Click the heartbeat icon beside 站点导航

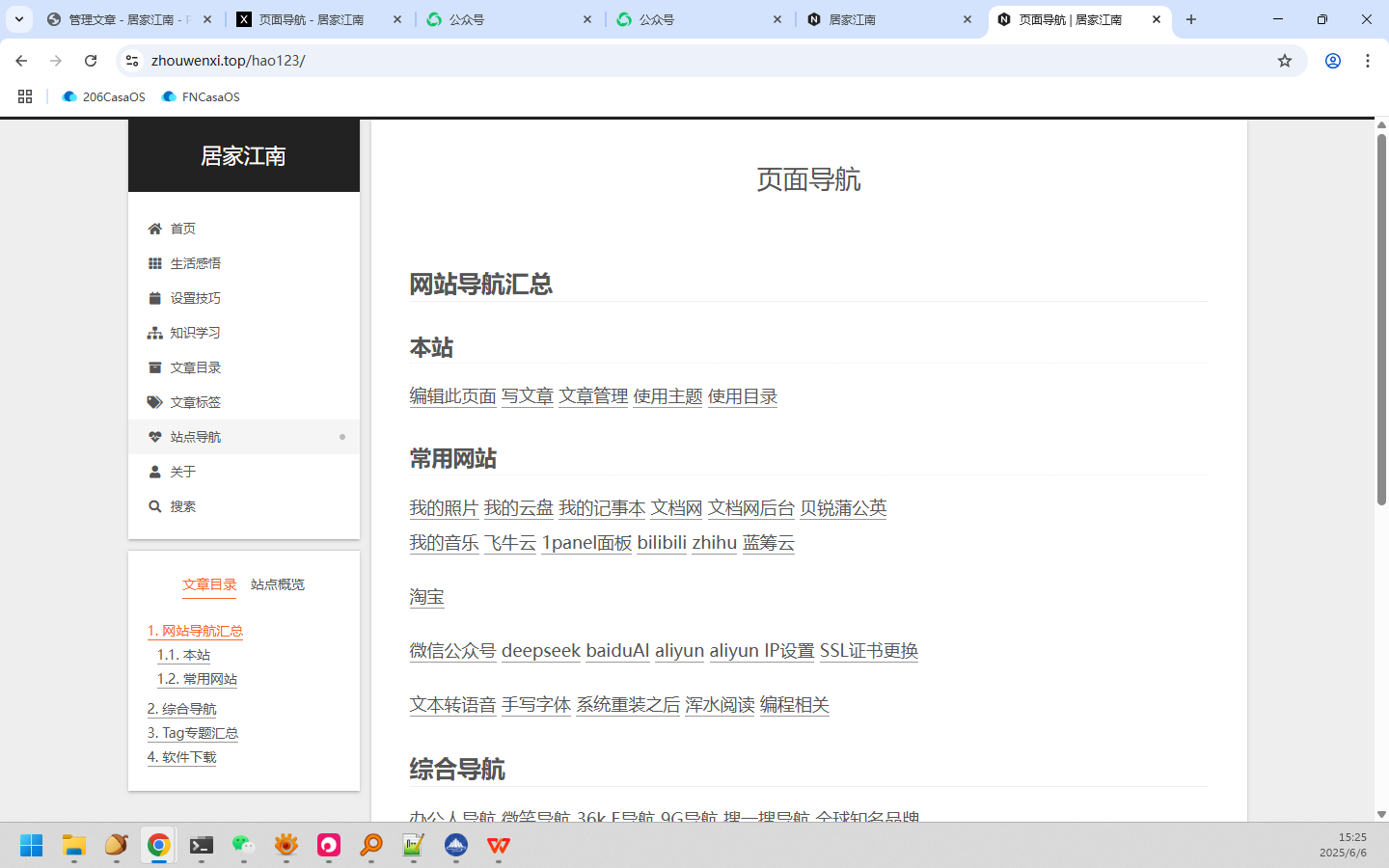(154, 437)
